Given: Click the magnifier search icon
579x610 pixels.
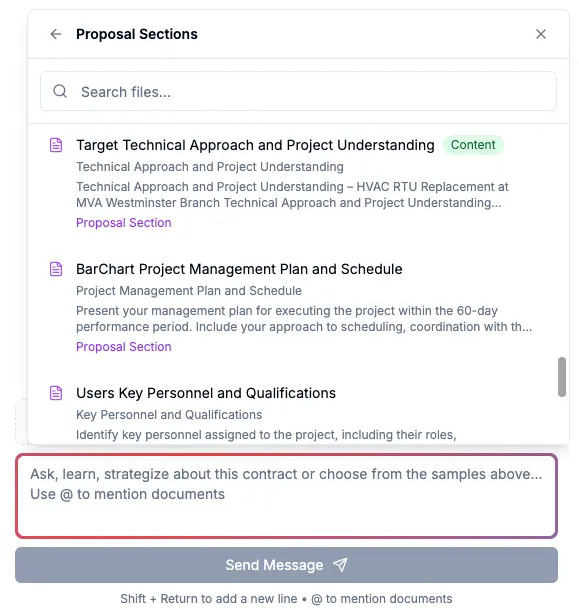Looking at the screenshot, I should click(x=60, y=91).
